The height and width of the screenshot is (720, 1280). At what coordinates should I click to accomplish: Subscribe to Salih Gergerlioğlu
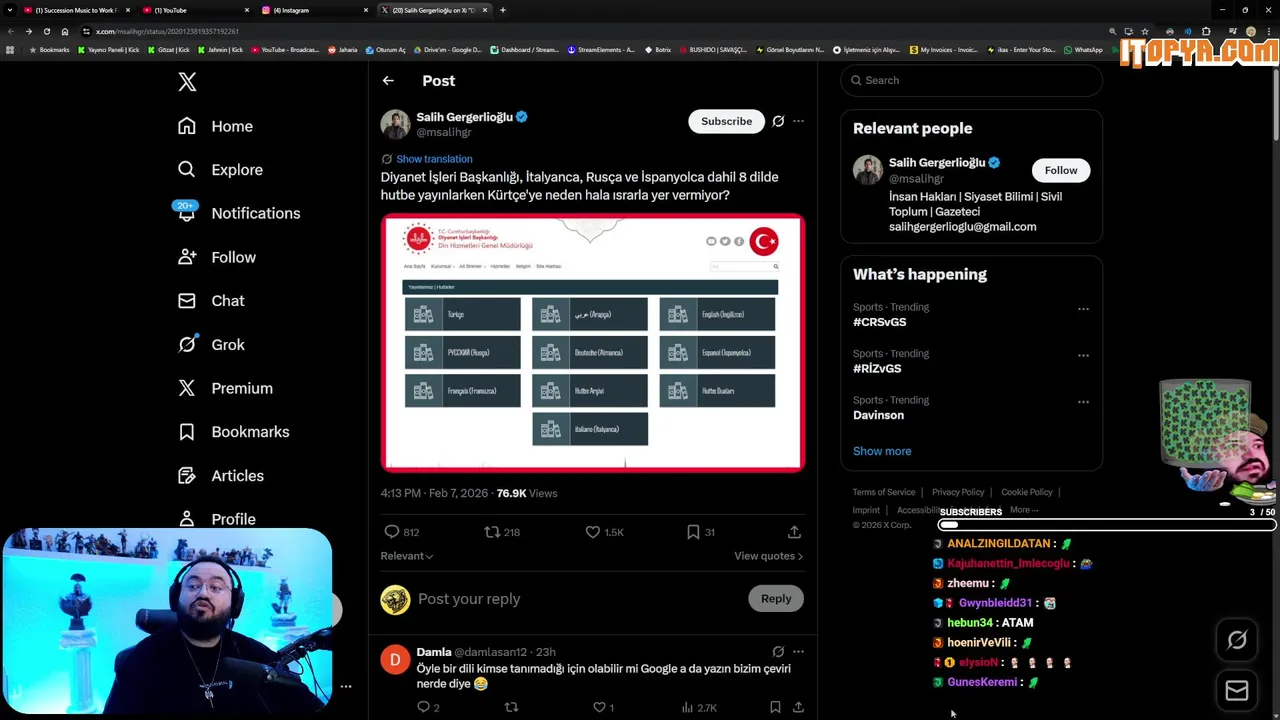pyautogui.click(x=726, y=121)
